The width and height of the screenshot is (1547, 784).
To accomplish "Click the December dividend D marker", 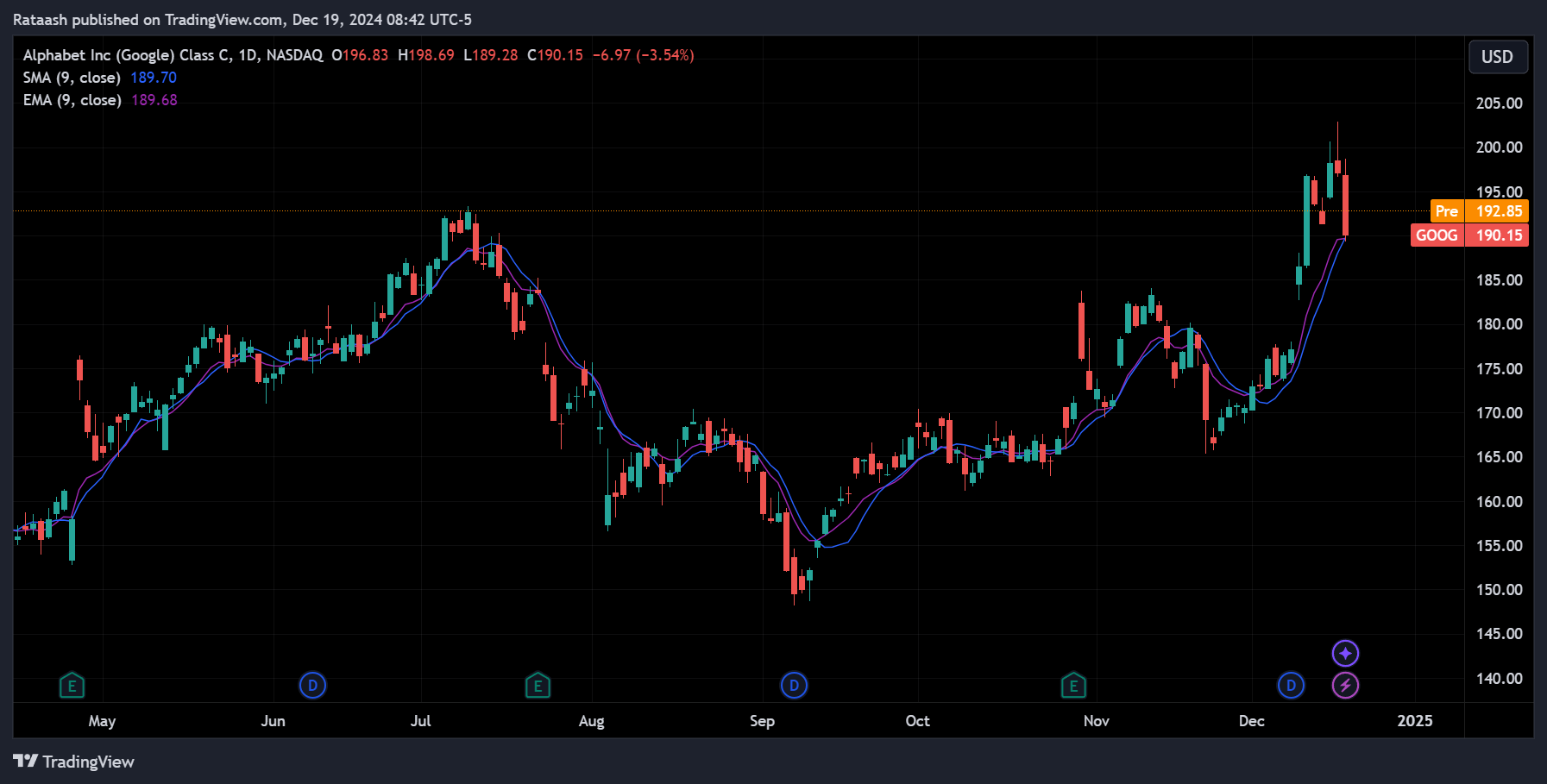I will [1291, 686].
